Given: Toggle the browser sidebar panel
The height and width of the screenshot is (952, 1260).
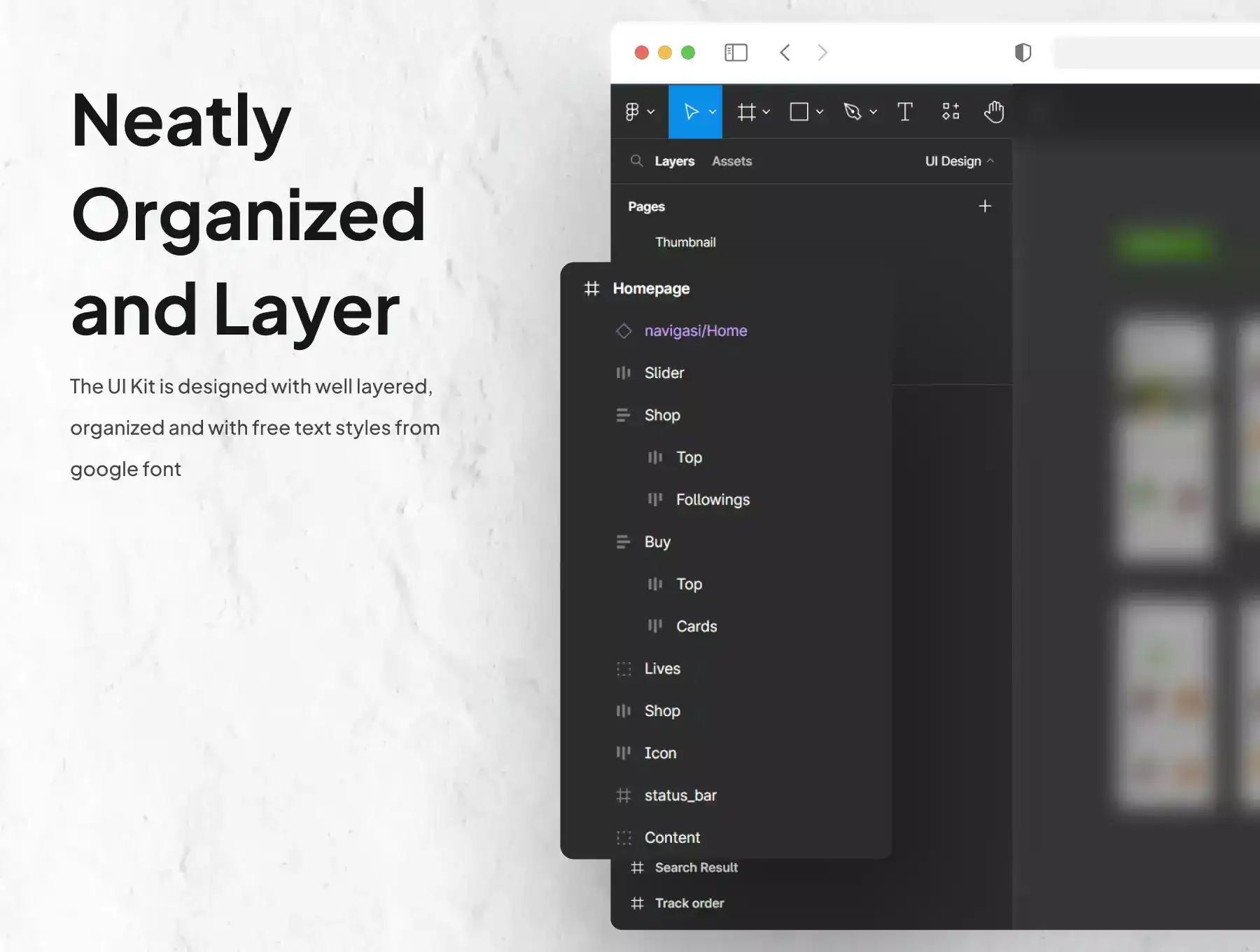Looking at the screenshot, I should coord(736,52).
